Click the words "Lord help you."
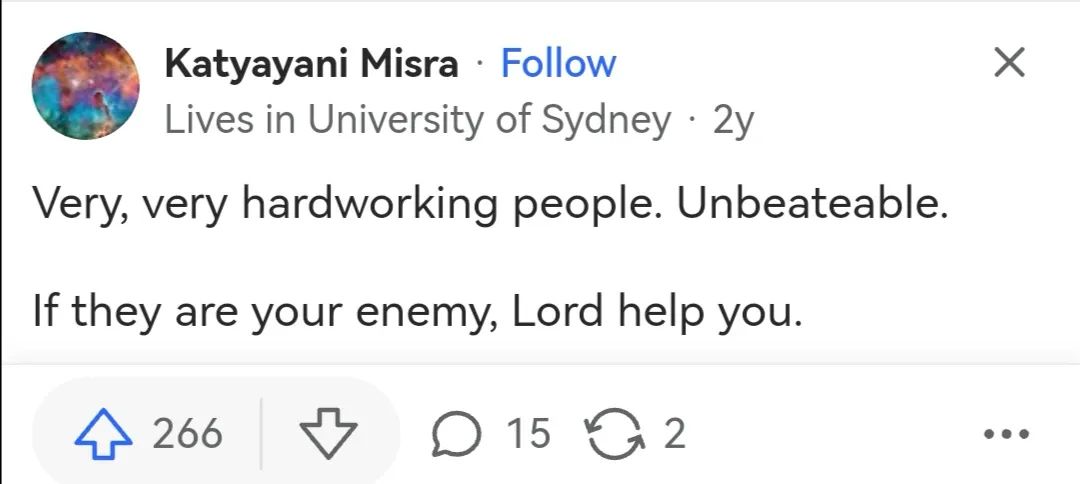1080x484 pixels. [x=657, y=313]
